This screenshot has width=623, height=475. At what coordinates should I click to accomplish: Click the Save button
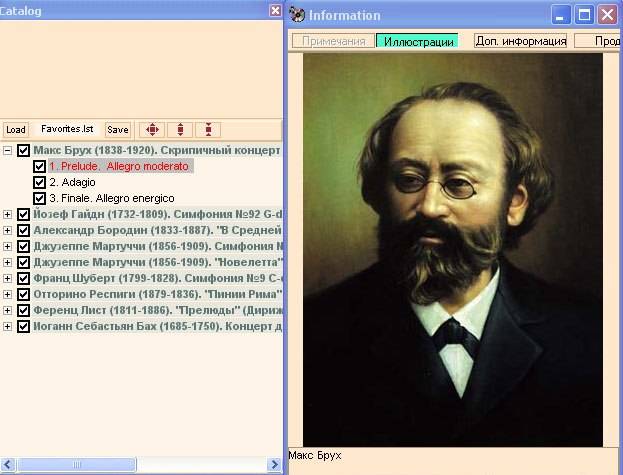click(x=118, y=129)
